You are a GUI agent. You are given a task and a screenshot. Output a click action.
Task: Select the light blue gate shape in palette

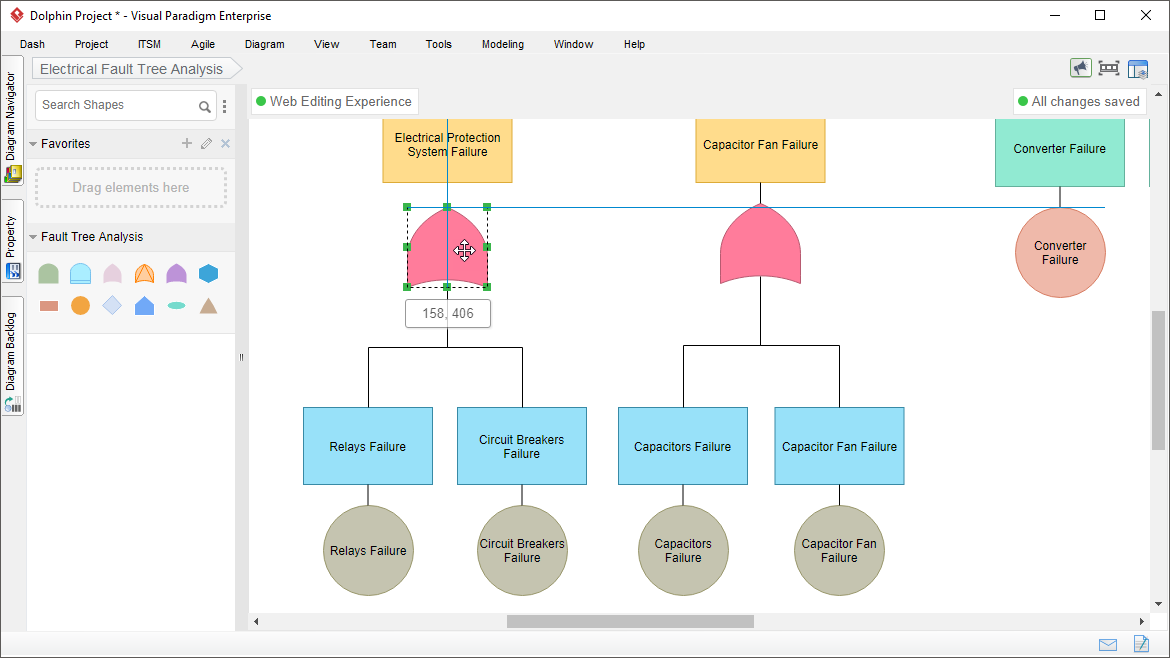coord(81,274)
